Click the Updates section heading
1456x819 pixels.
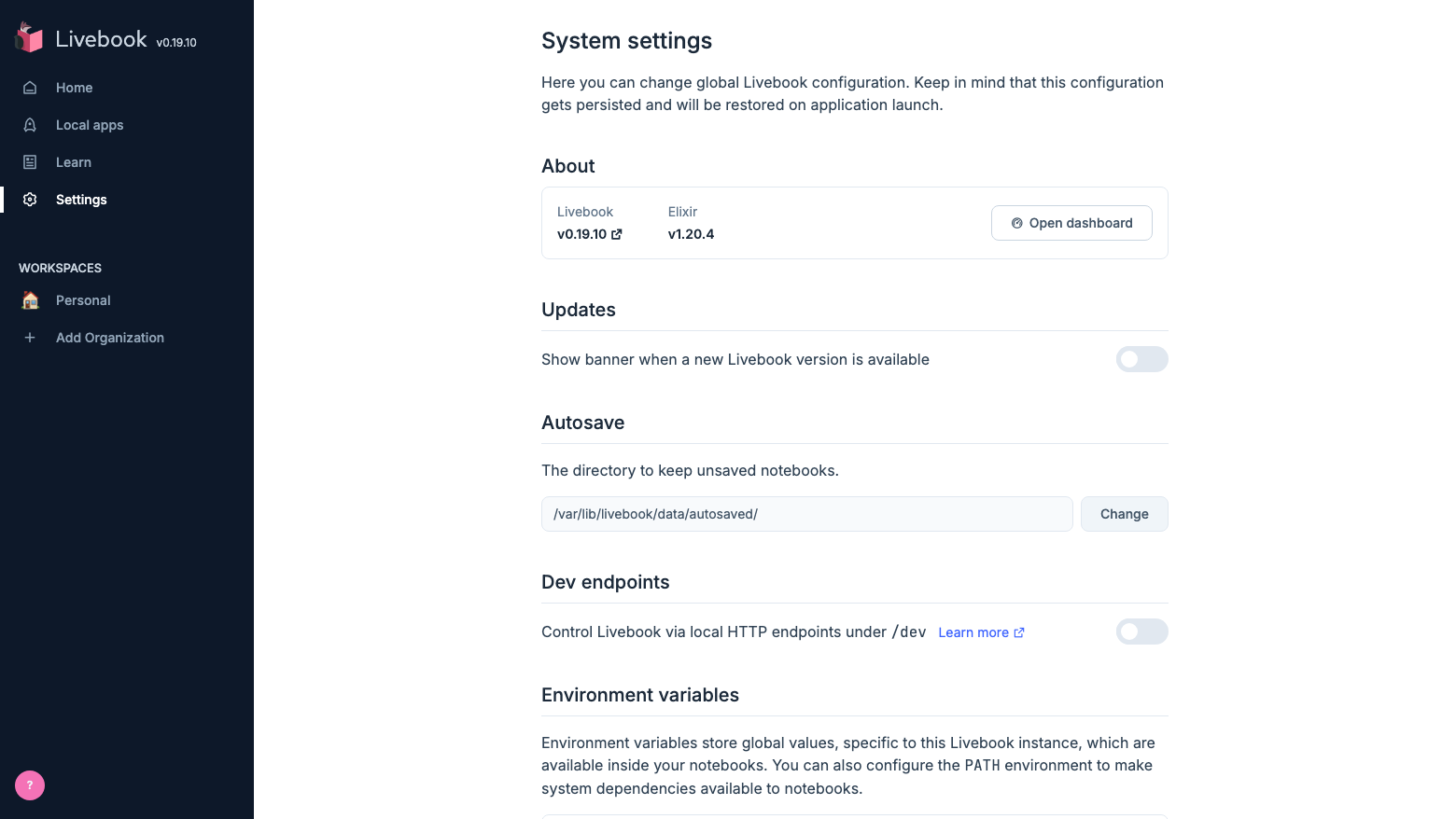[x=579, y=310]
